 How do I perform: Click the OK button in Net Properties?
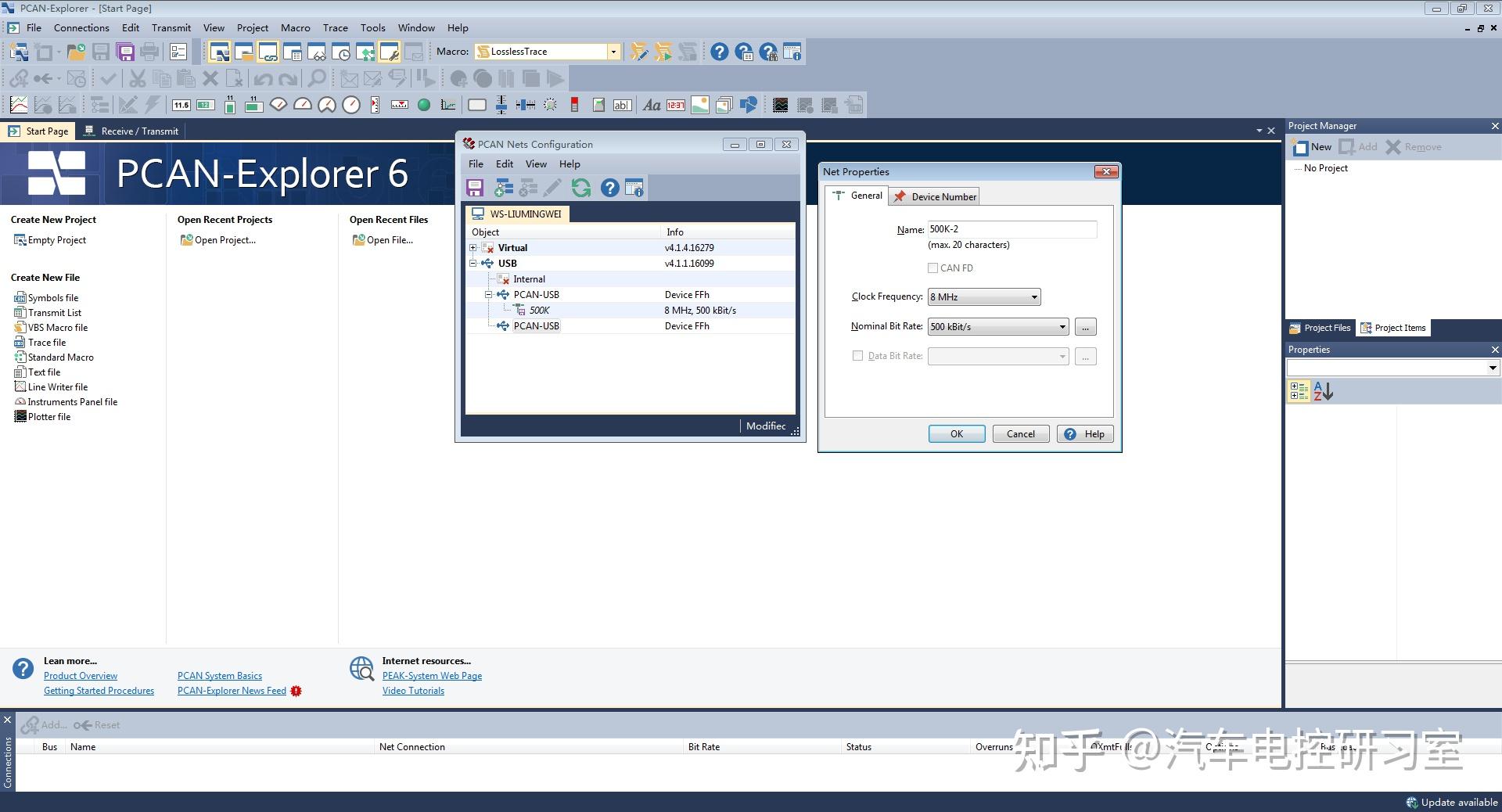(957, 434)
